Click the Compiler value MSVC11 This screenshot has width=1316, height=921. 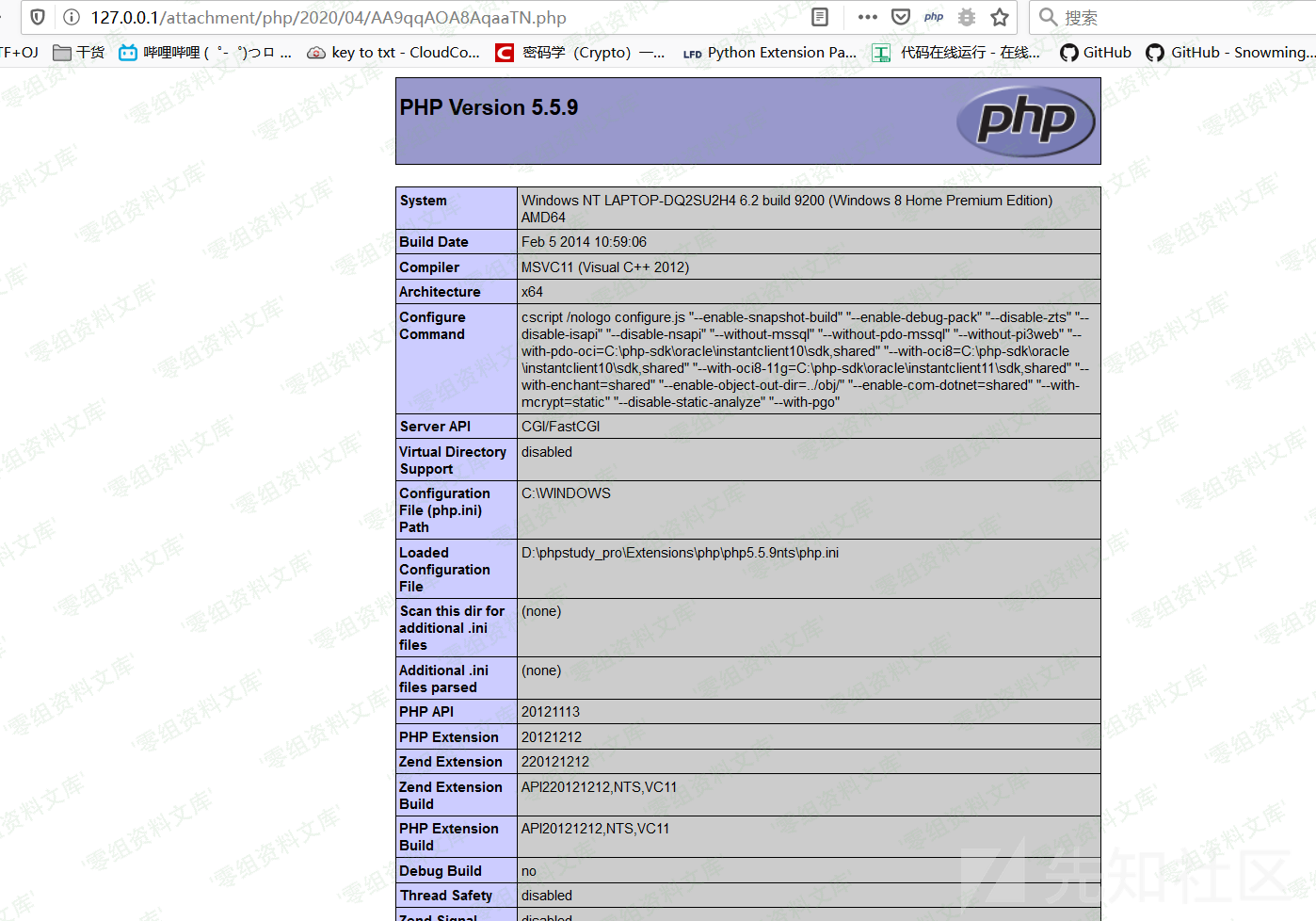tap(605, 267)
